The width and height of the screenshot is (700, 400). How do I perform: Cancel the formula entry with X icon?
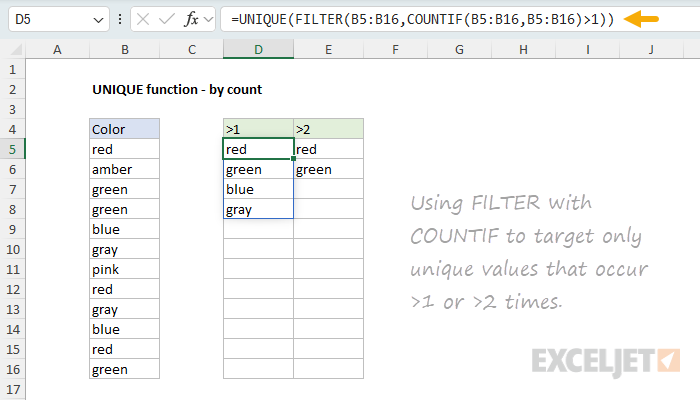pos(143,19)
